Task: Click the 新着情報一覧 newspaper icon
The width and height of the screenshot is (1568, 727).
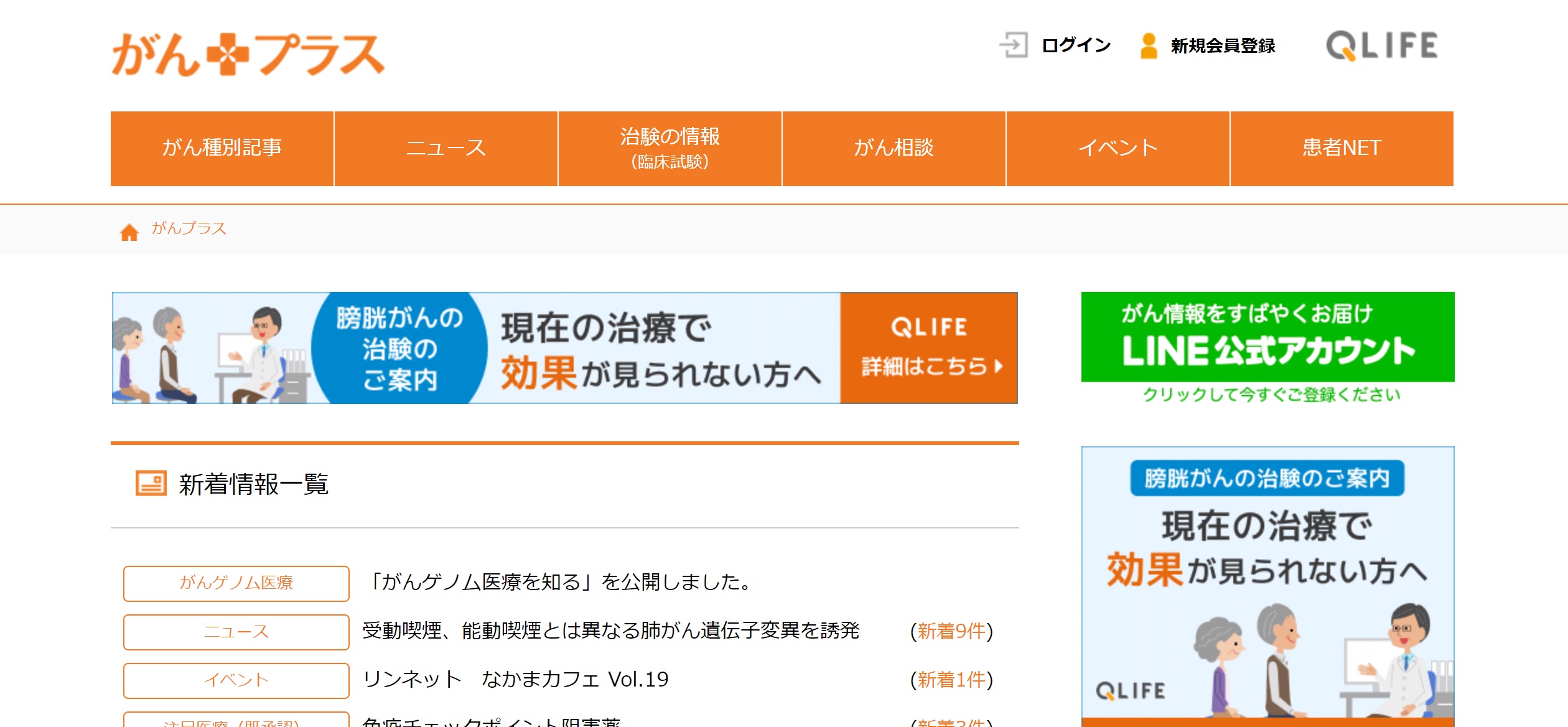Action: 151,483
